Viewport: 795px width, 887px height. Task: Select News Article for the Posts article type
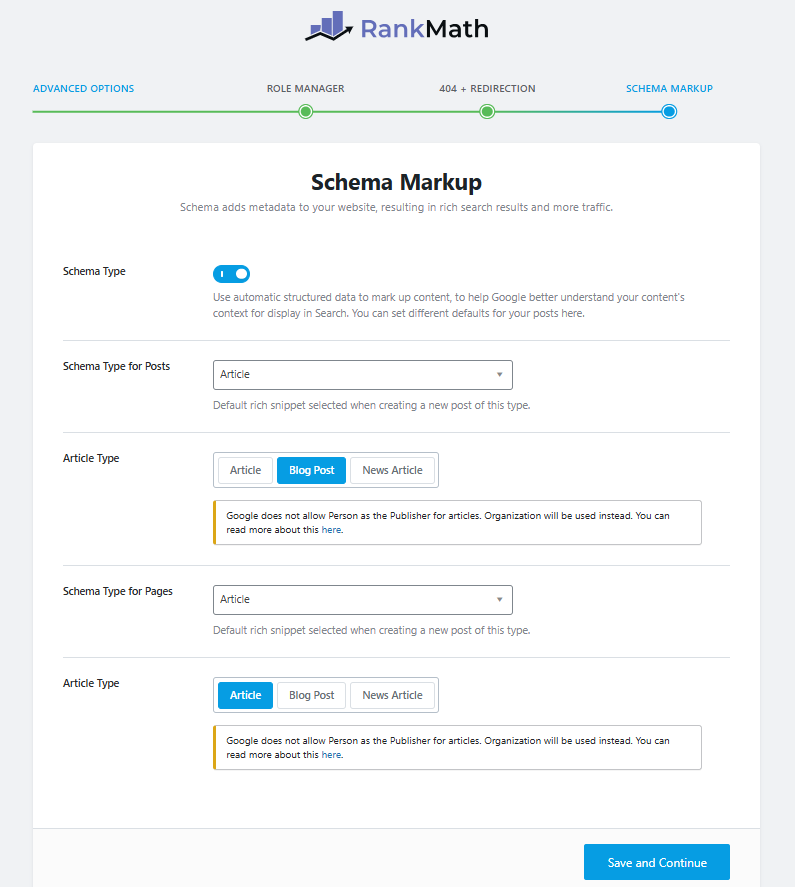pos(392,469)
